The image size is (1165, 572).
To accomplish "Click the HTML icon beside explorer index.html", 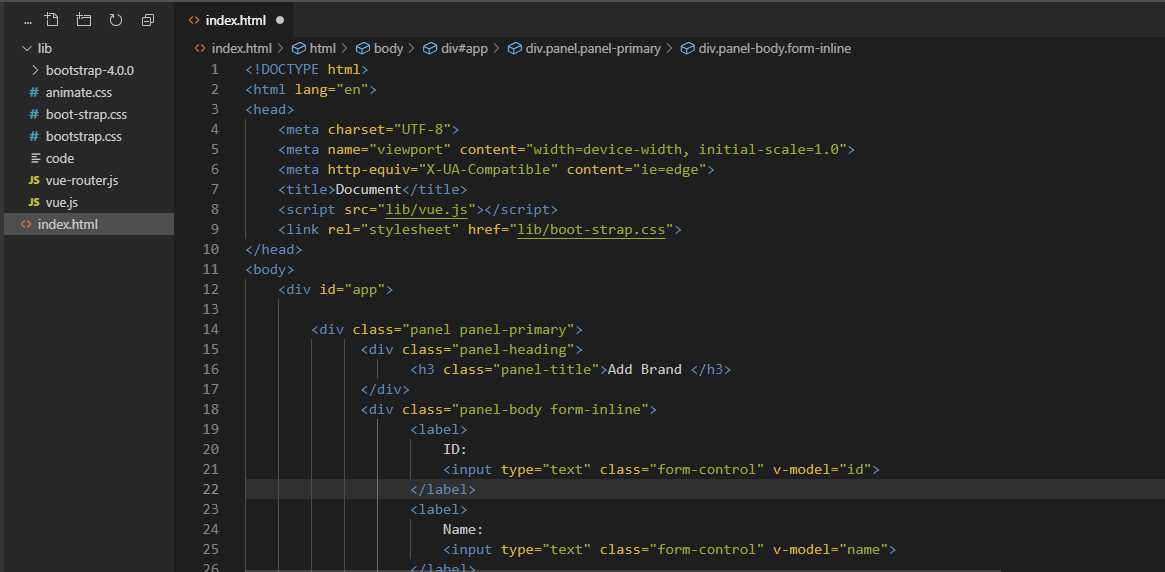I will [26, 224].
